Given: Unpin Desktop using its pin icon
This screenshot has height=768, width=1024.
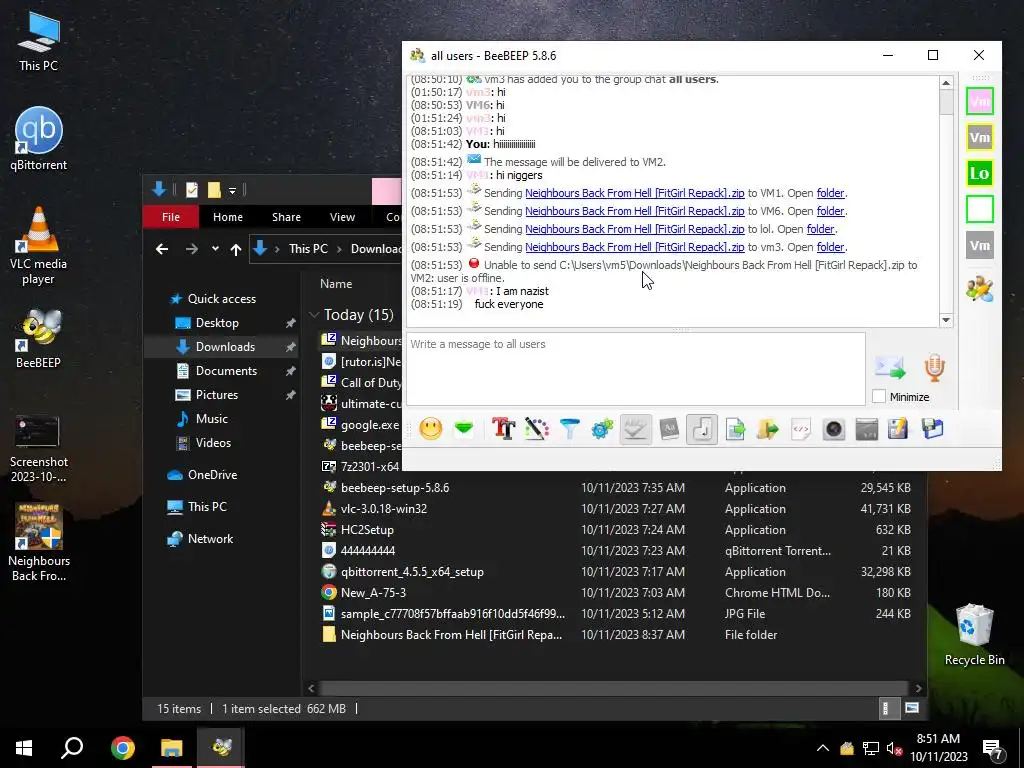Looking at the screenshot, I should tap(291, 323).
